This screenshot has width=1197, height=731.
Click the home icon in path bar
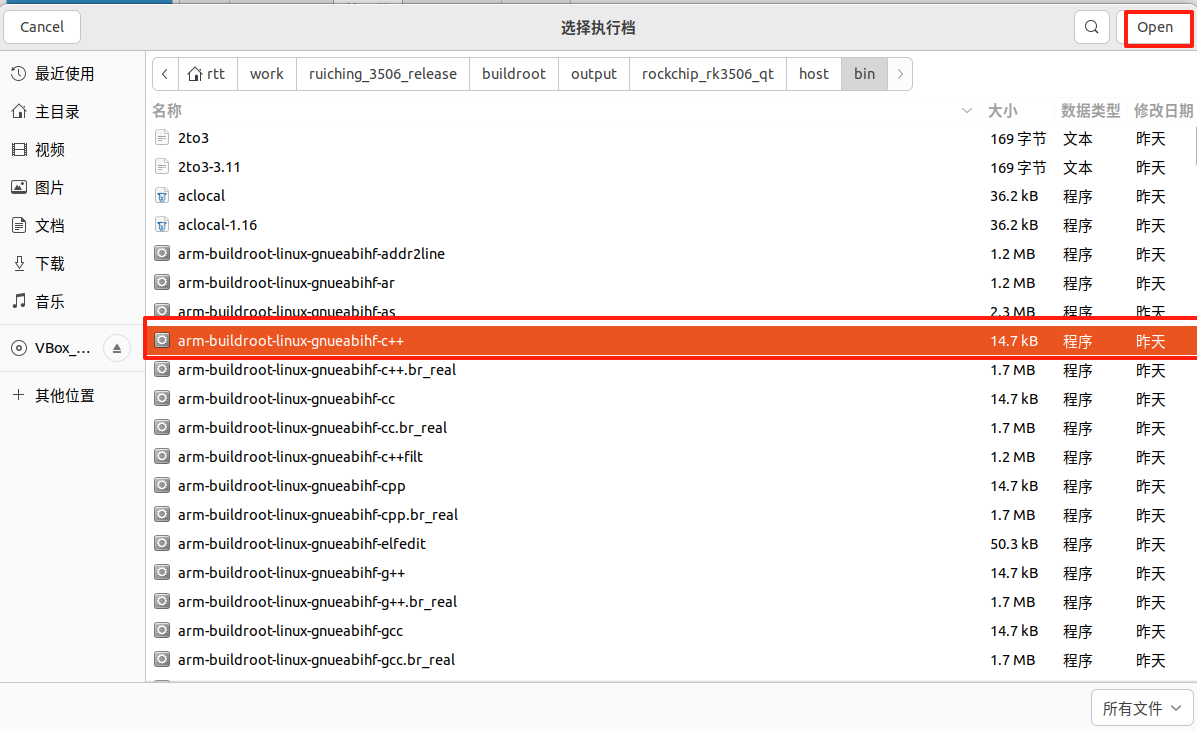(x=194, y=74)
